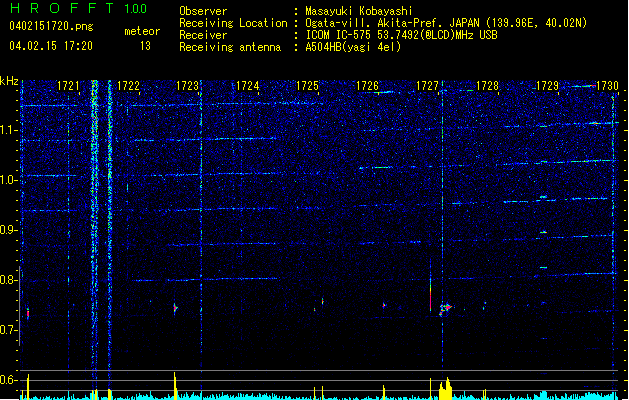This screenshot has height=400, width=629.
Task: Click the 'meteor' count label
Action: [142, 31]
